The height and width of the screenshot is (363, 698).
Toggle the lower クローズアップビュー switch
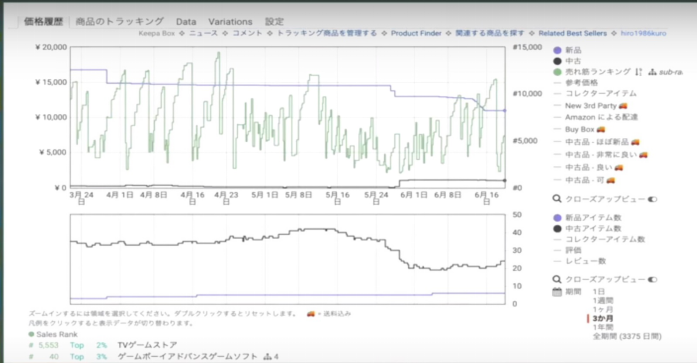[652, 280]
